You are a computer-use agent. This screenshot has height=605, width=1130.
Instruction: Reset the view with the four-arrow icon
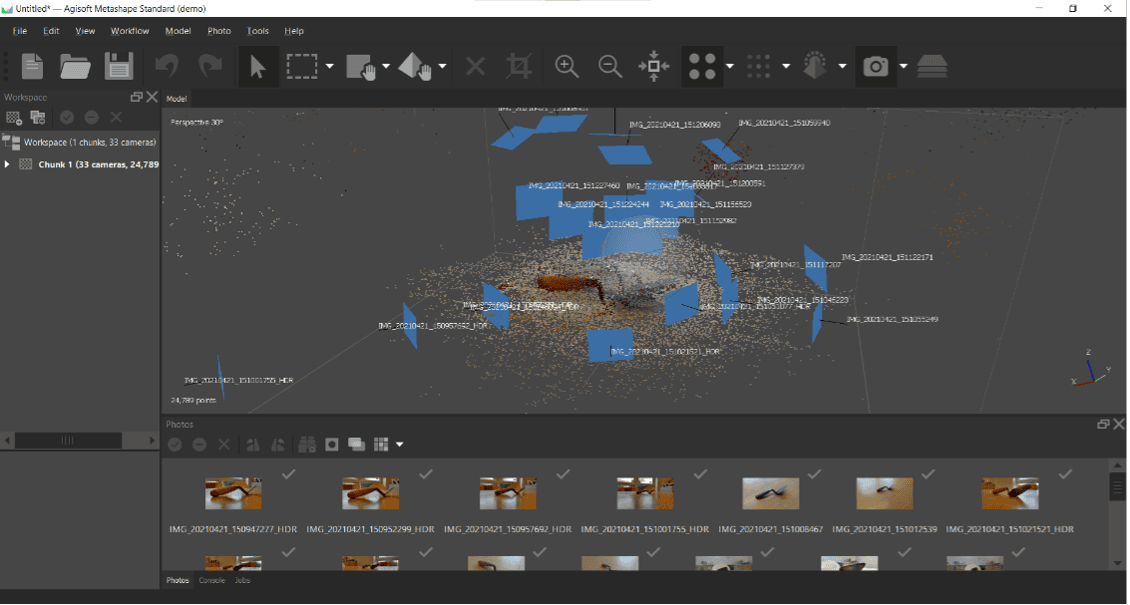tap(654, 67)
